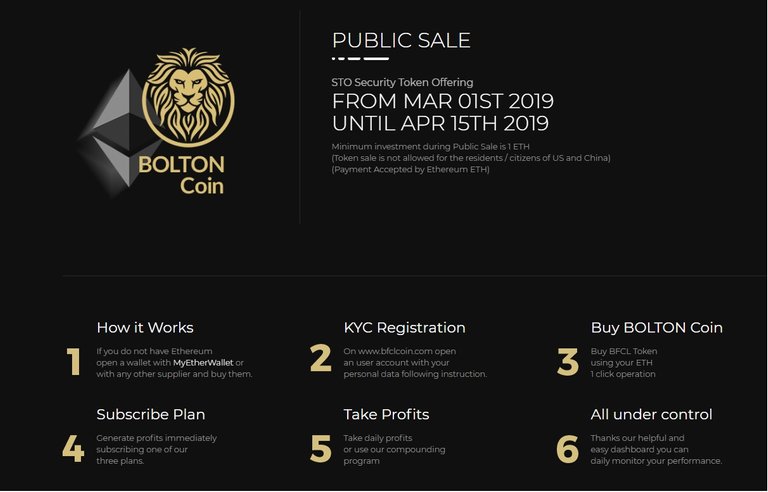Click the gold step number 1

click(73, 362)
